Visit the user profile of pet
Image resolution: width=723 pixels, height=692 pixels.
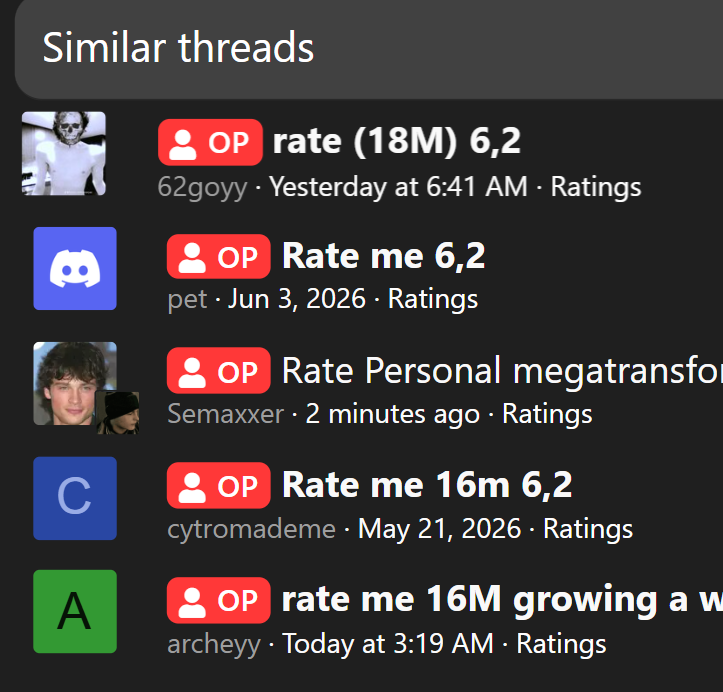[187, 300]
